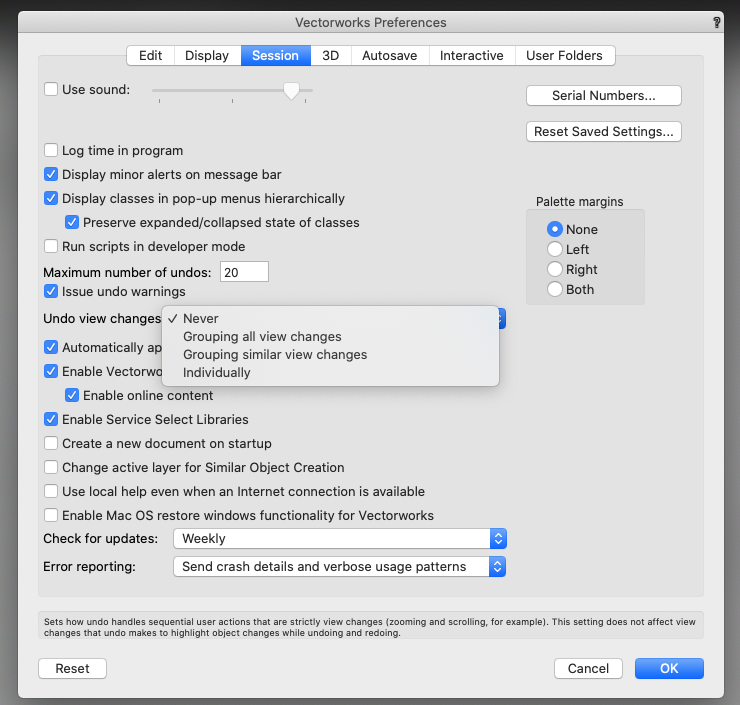740x705 pixels.
Task: Choose Grouping all view changes option
Action: point(262,337)
